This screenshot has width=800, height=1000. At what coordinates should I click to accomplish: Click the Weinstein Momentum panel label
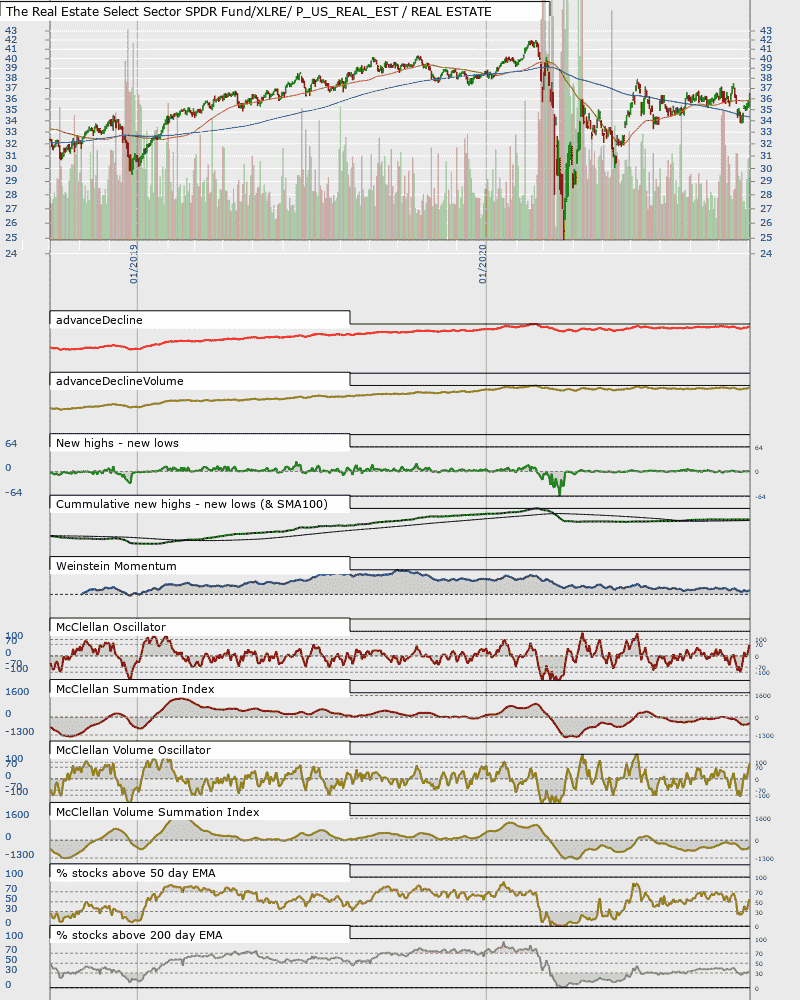[x=116, y=566]
